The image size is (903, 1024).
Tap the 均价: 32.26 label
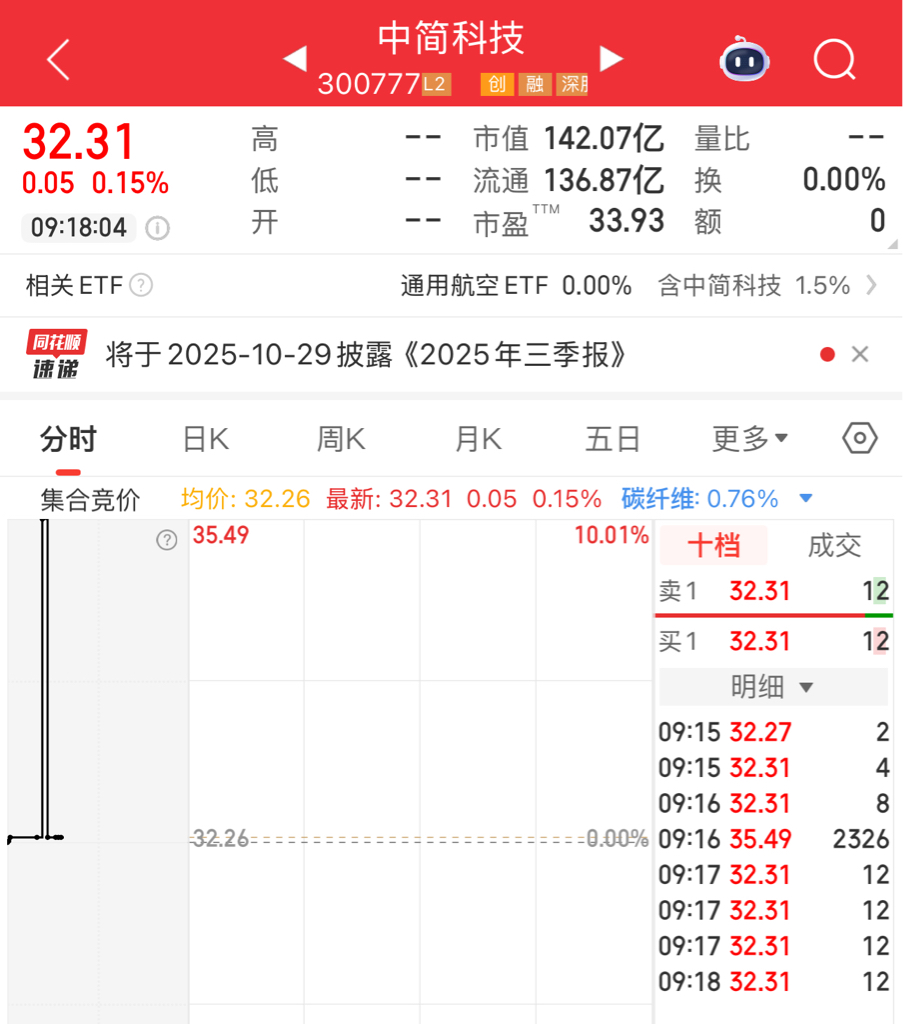point(246,499)
